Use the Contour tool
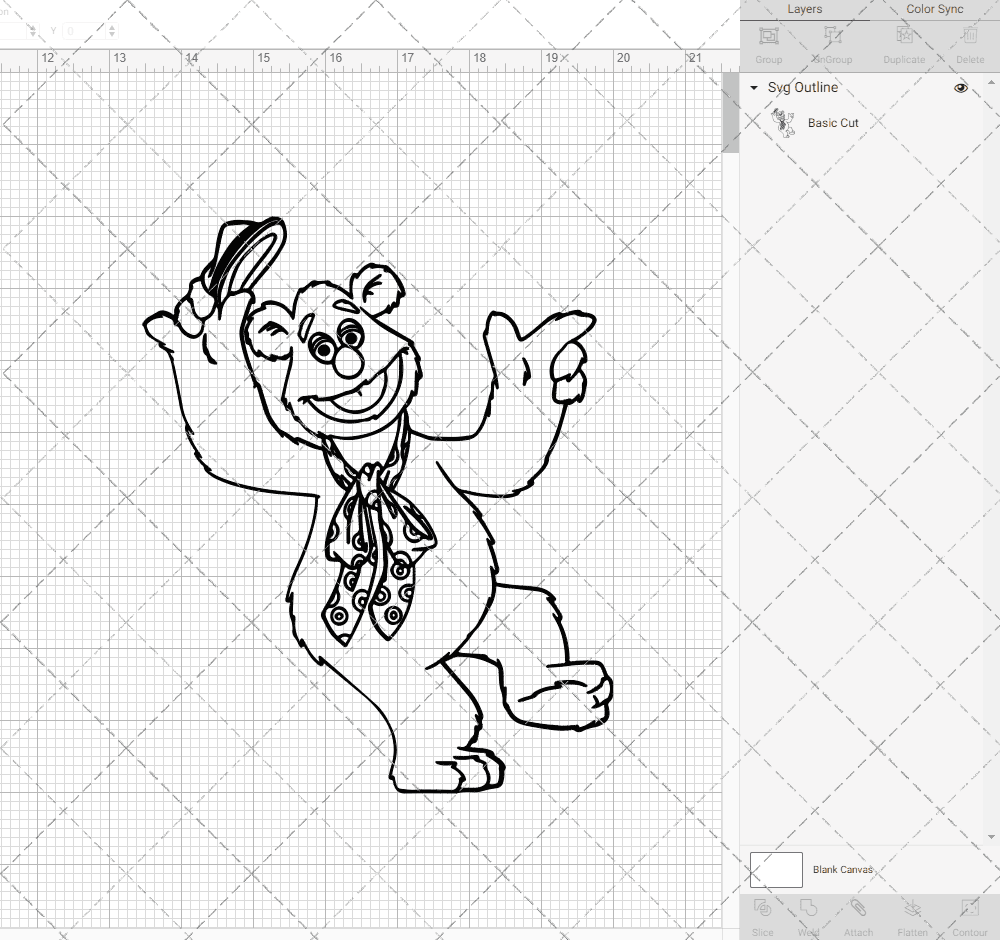The image size is (1000, 940). tap(970, 916)
